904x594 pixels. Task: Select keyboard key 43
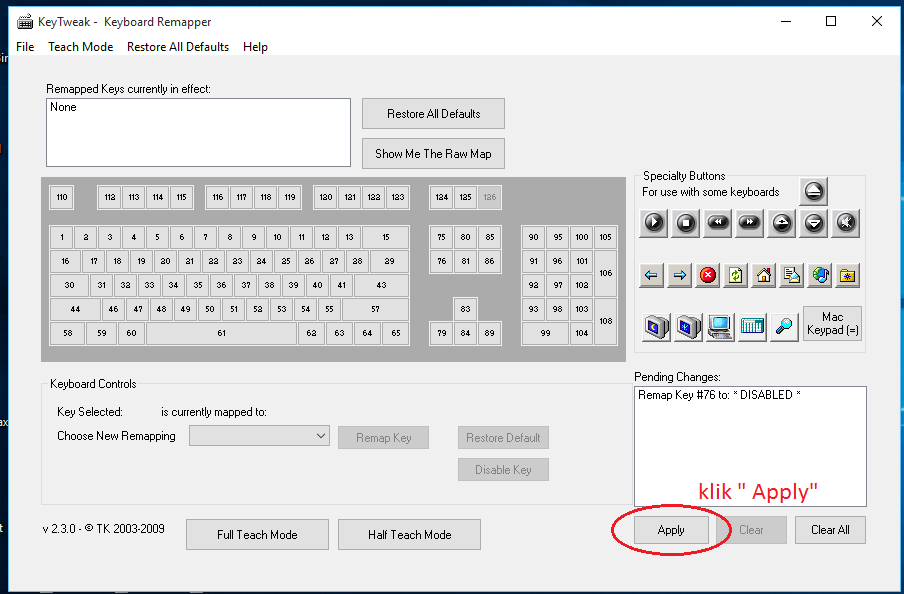[381, 285]
